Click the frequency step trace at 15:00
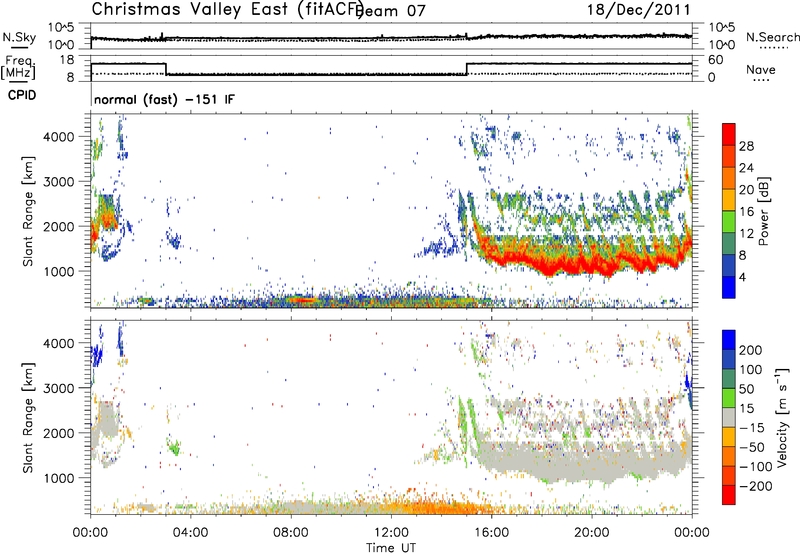The image size is (800, 554). point(467,69)
